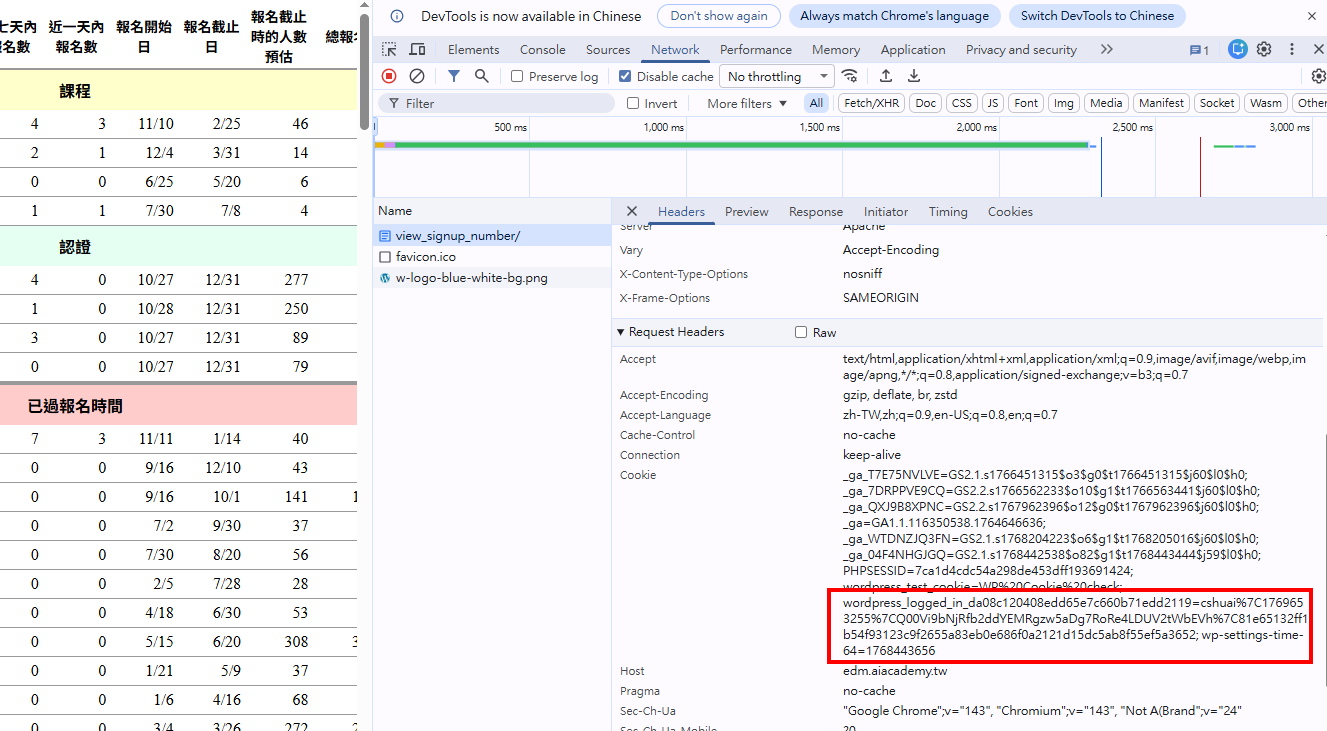Enable the Preserve log checkbox
1327x731 pixels.
pyautogui.click(x=517, y=76)
